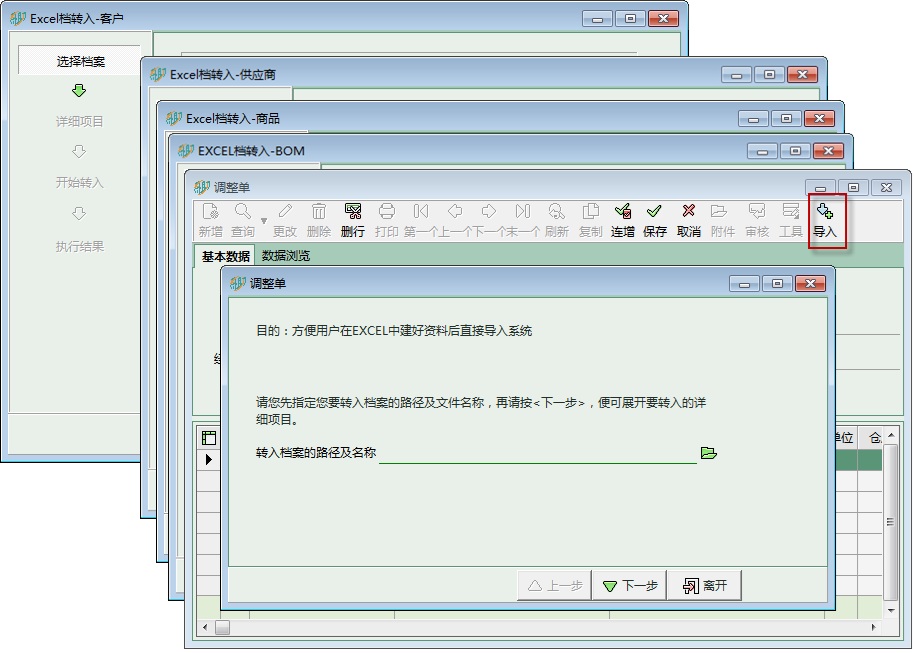Viewport: 914px width, 653px height.
Task: Click the 新增 (New) toolbar icon
Action: [210, 220]
